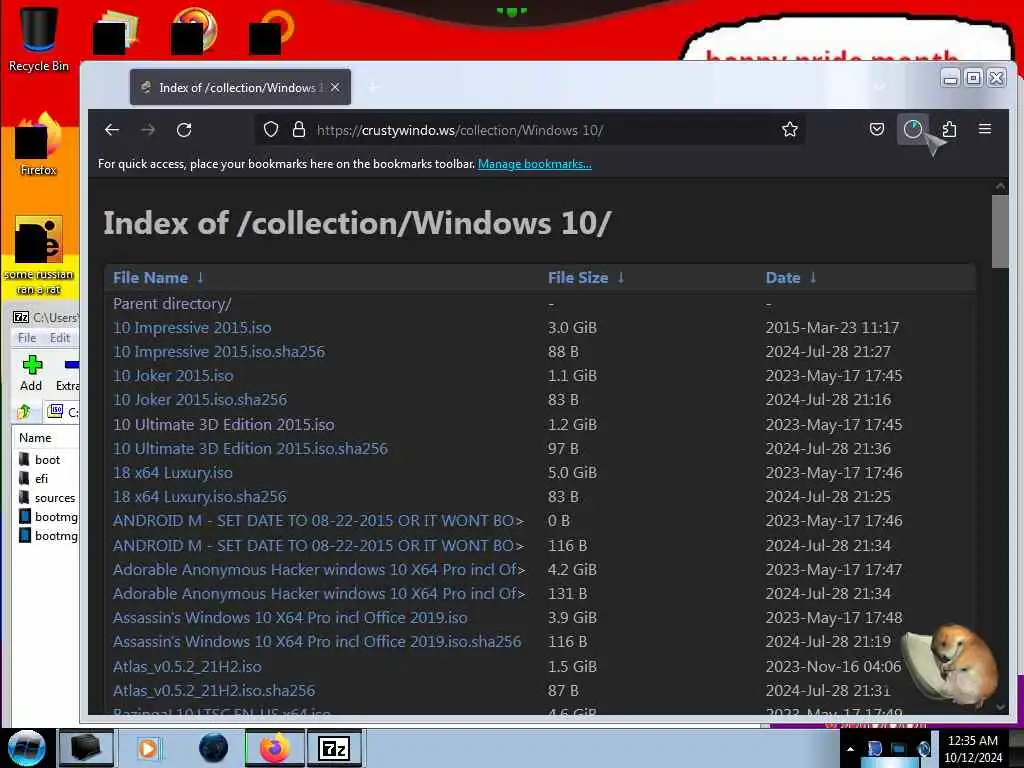Image resolution: width=1024 pixels, height=768 pixels.
Task: Open 18 x64 Luxury.iso.sha256 link
Action: (x=199, y=497)
